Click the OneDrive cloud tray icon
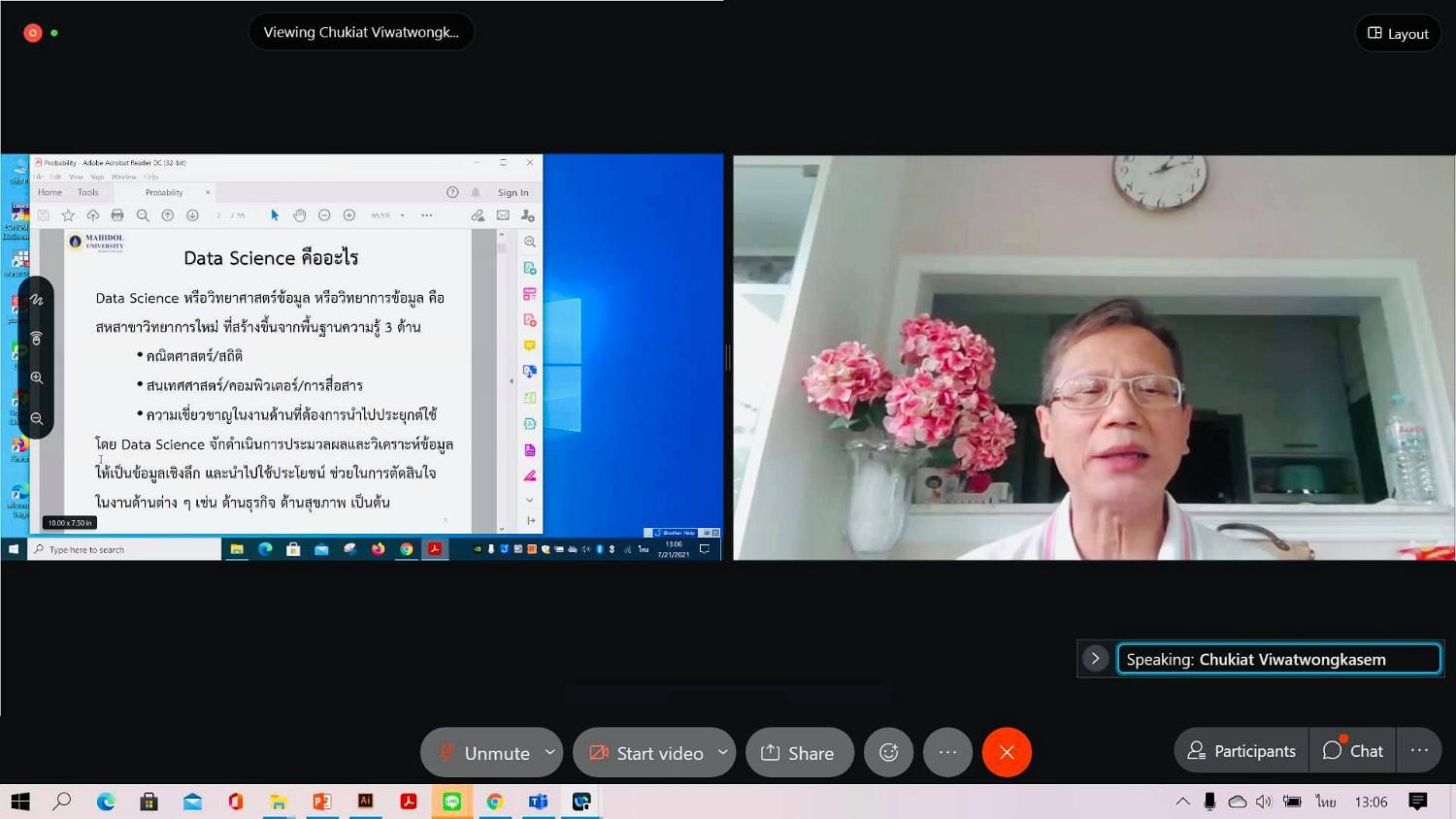 1238,802
